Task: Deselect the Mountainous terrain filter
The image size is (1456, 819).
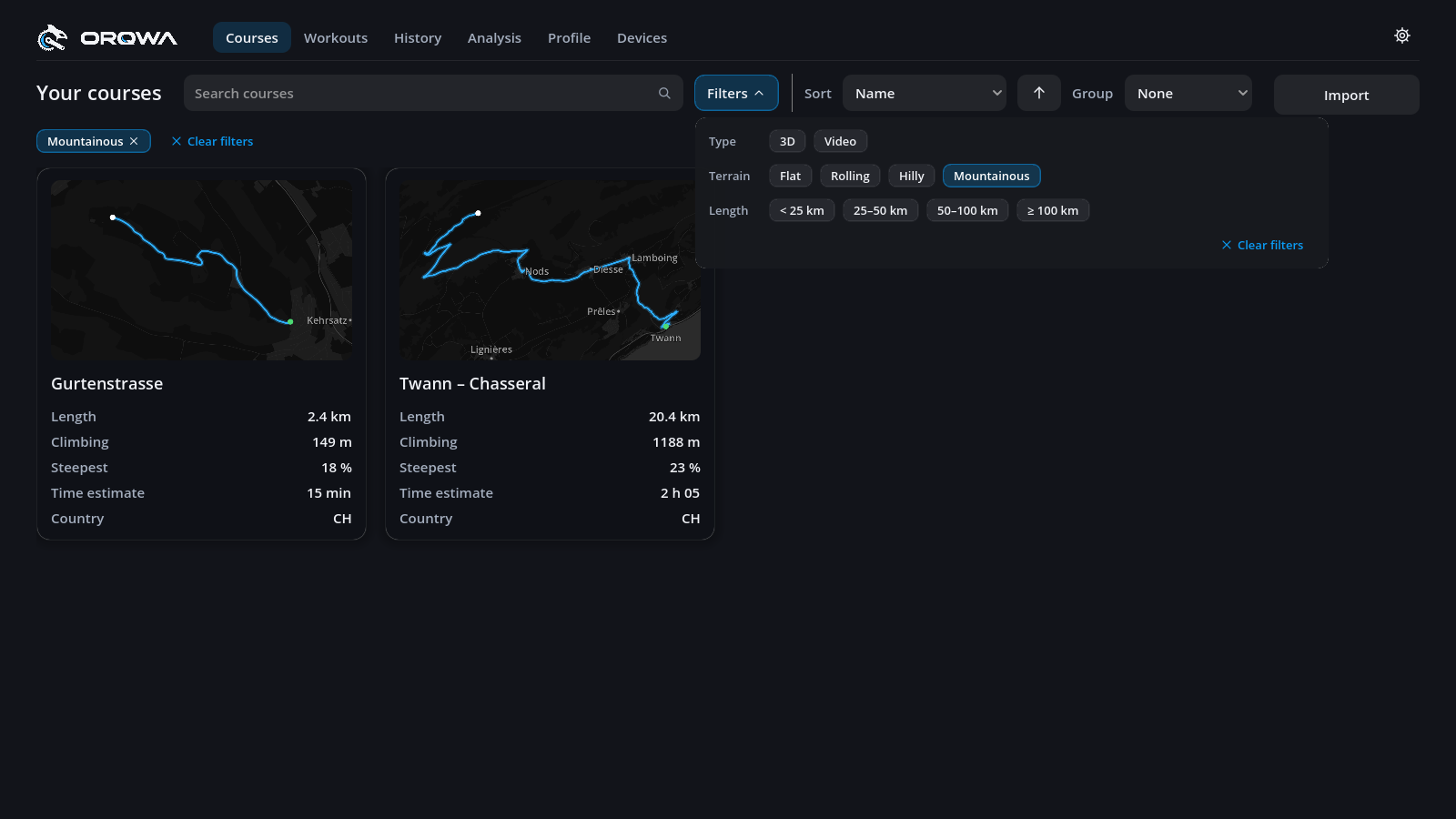Action: [991, 176]
